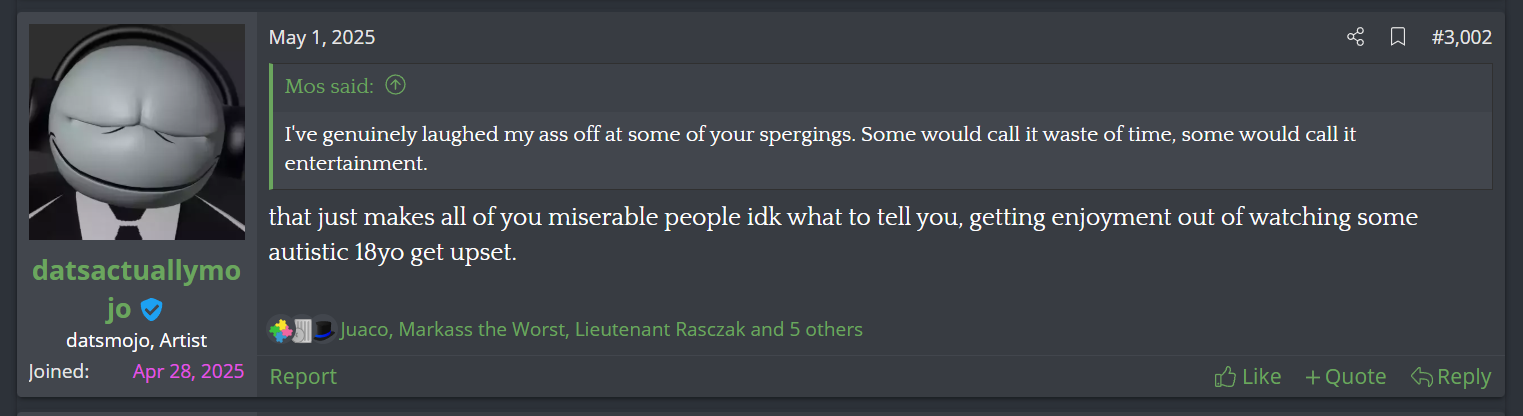Click the "datsmojo, Artist" user title

(136, 340)
